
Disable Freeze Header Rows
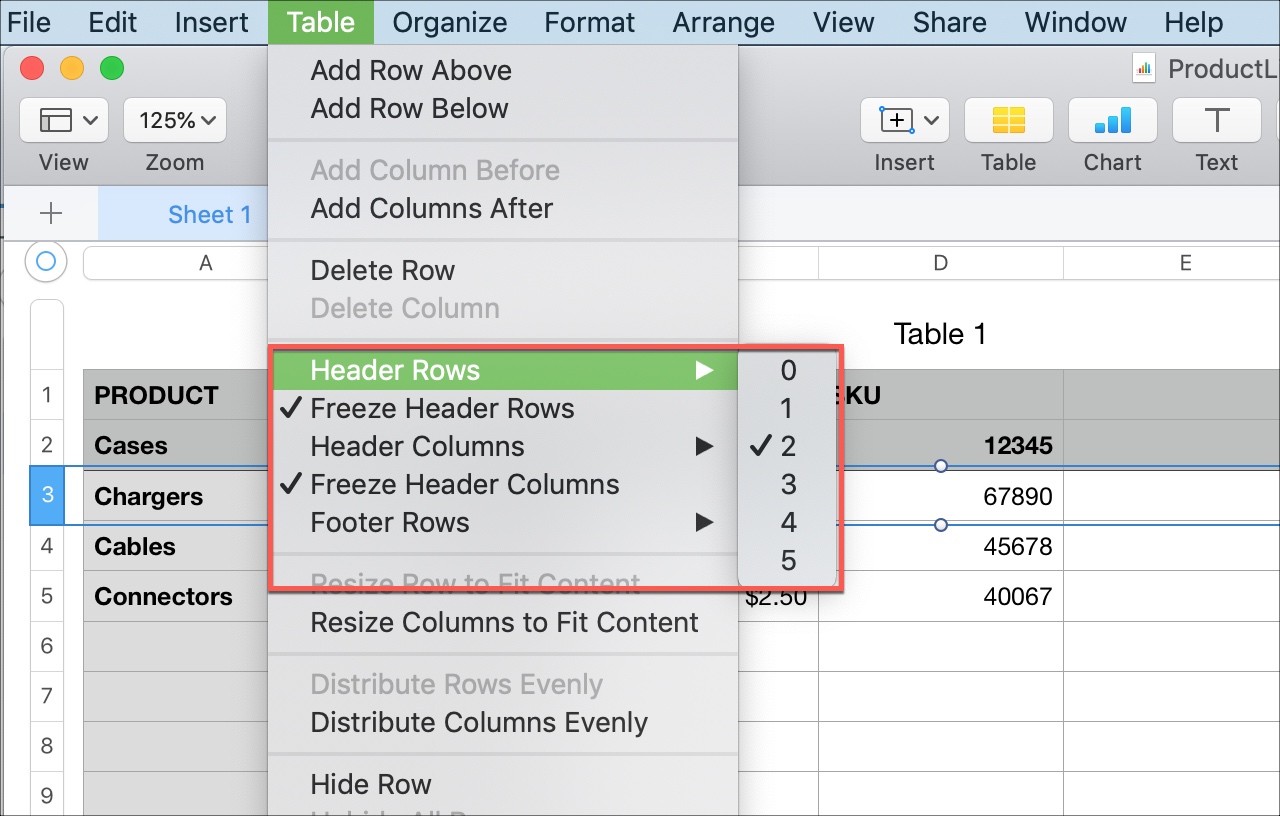tap(441, 408)
